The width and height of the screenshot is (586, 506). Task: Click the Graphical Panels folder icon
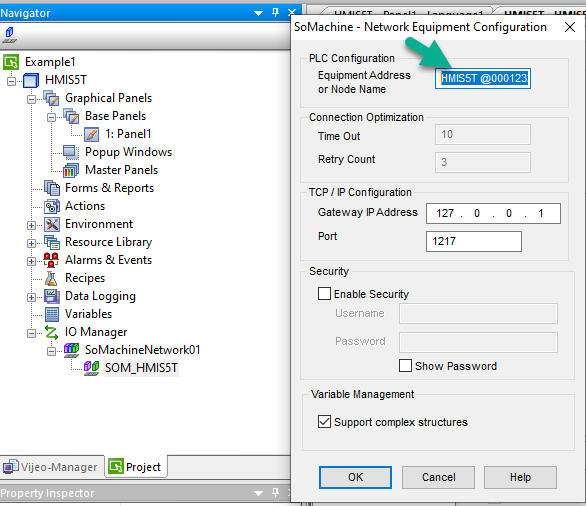tap(51, 98)
